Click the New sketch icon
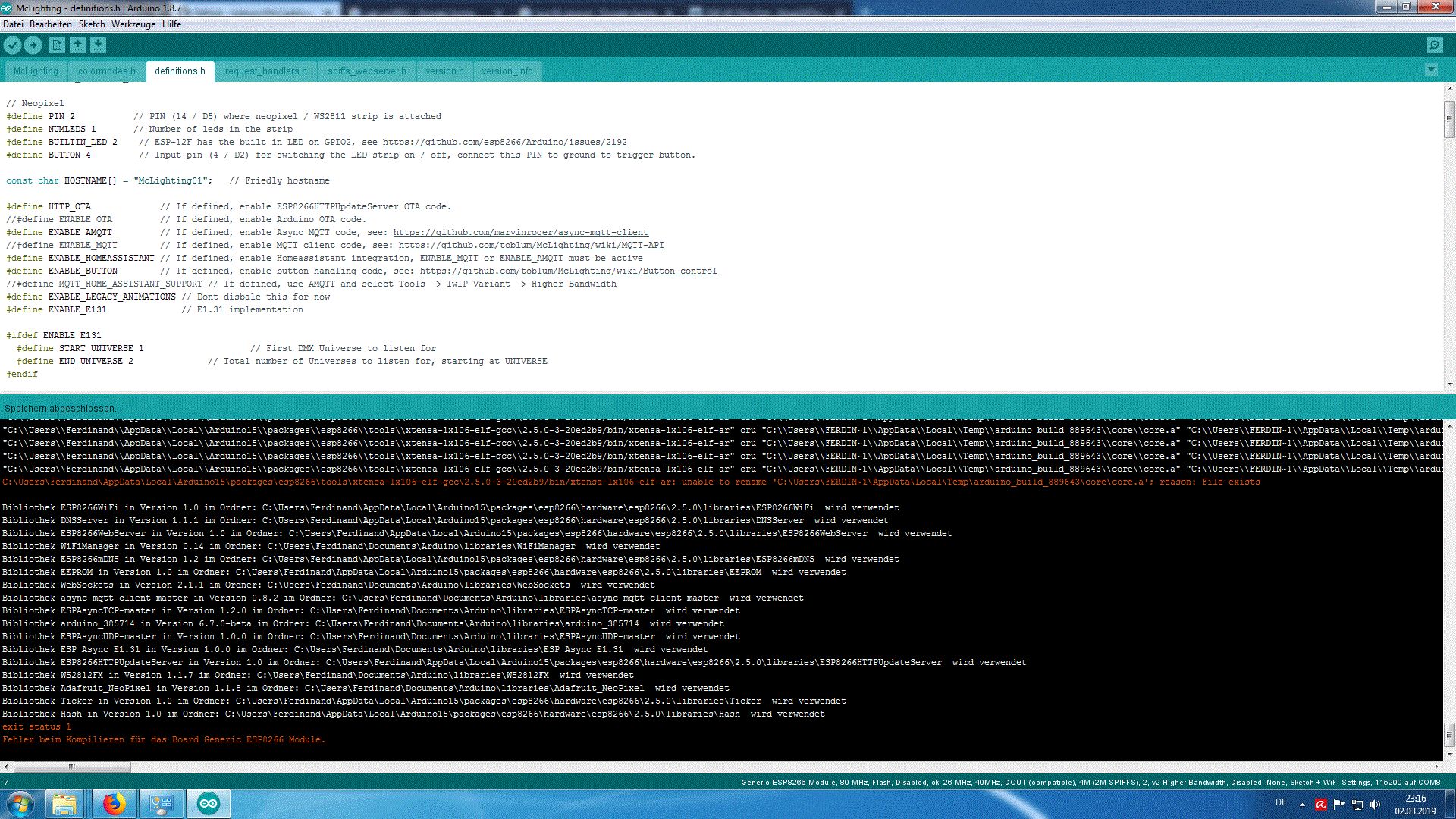The width and height of the screenshot is (1456, 819). (57, 45)
